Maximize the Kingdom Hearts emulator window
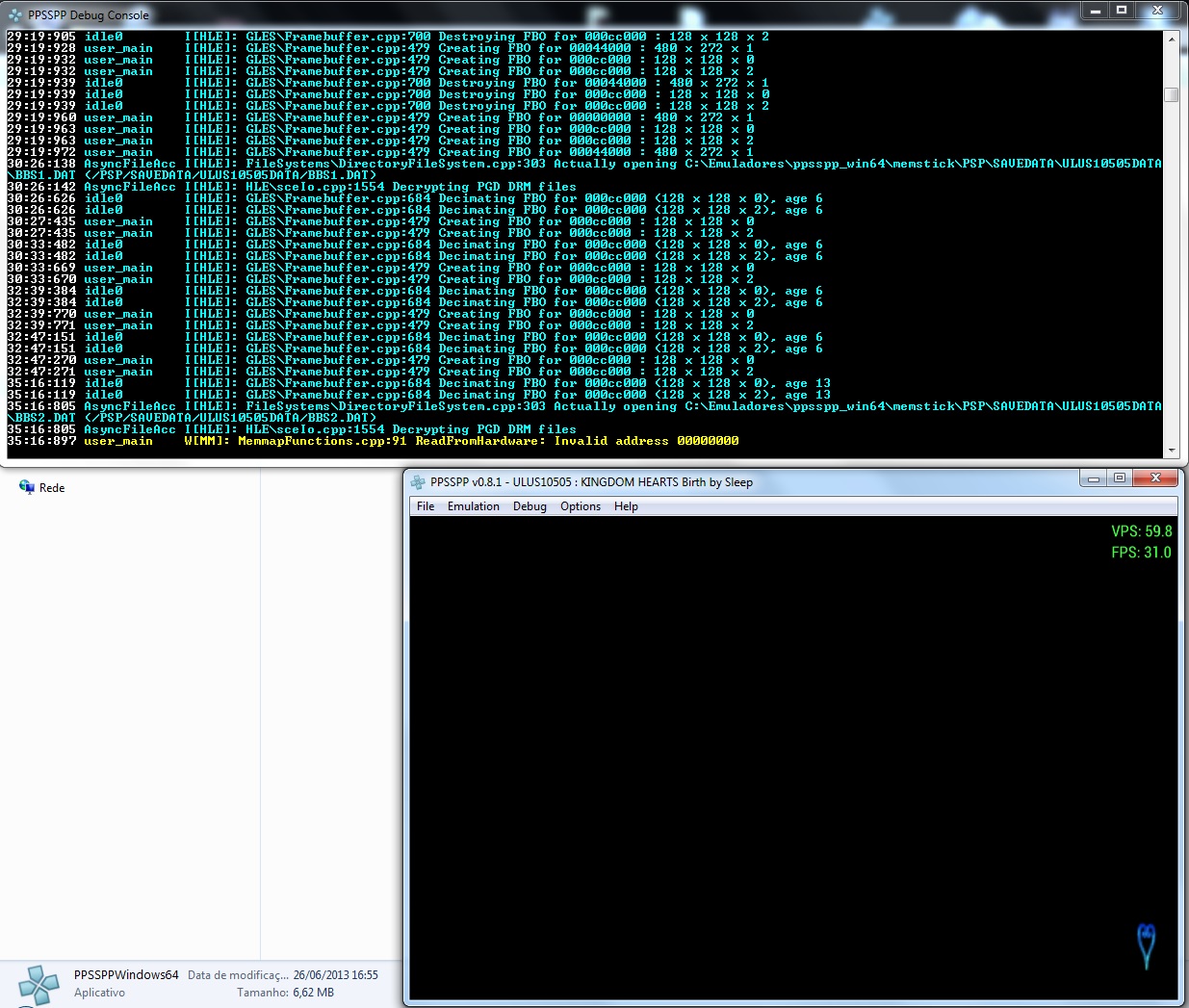Image resolution: width=1189 pixels, height=1008 pixels. pyautogui.click(x=1119, y=478)
